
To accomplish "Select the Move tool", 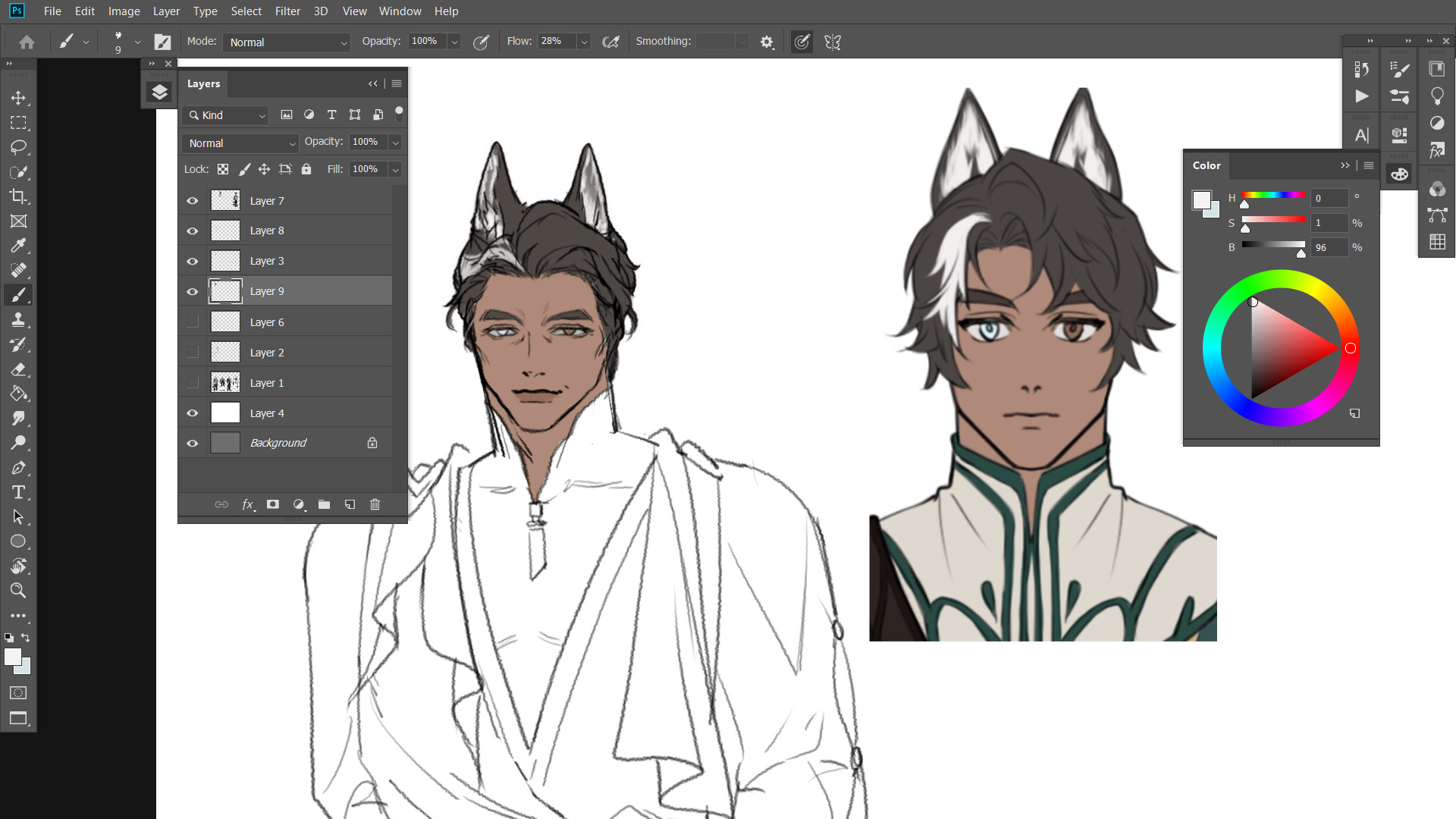I will tap(18, 98).
